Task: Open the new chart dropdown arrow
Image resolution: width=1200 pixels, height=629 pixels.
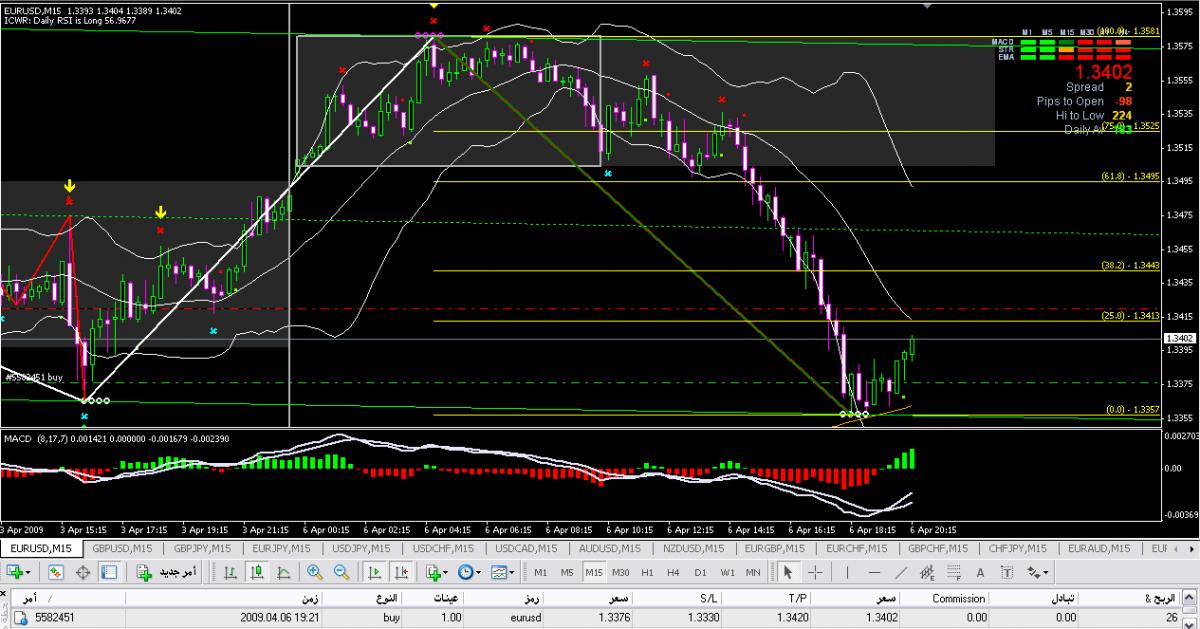Action: (x=29, y=573)
